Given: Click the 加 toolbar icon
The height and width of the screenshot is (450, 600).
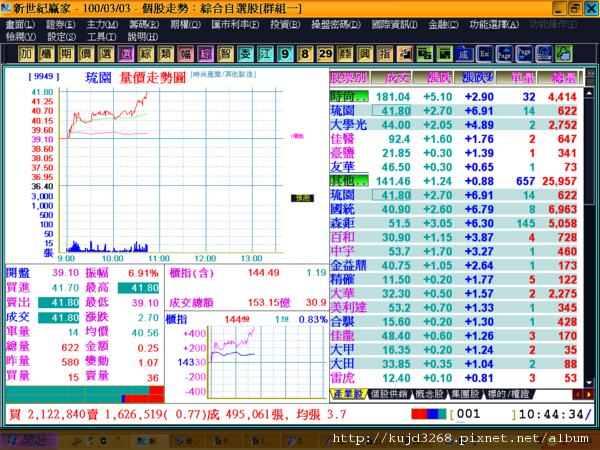Looking at the screenshot, I should pyautogui.click(x=26, y=54).
